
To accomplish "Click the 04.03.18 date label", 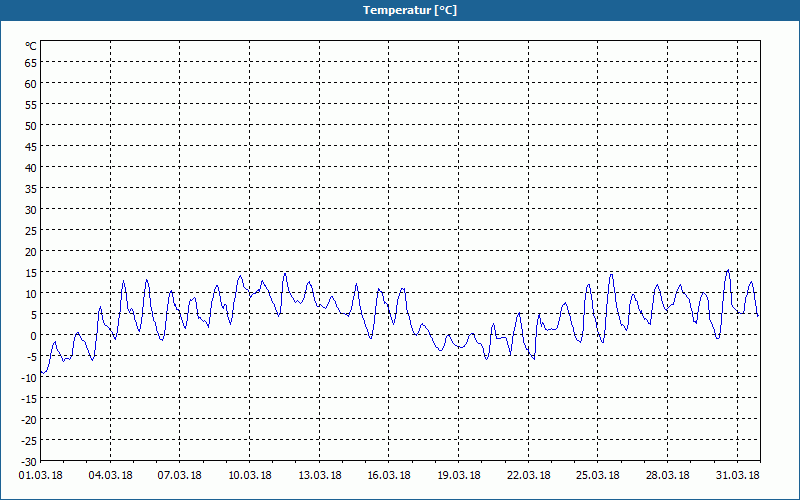I will pos(110,475).
